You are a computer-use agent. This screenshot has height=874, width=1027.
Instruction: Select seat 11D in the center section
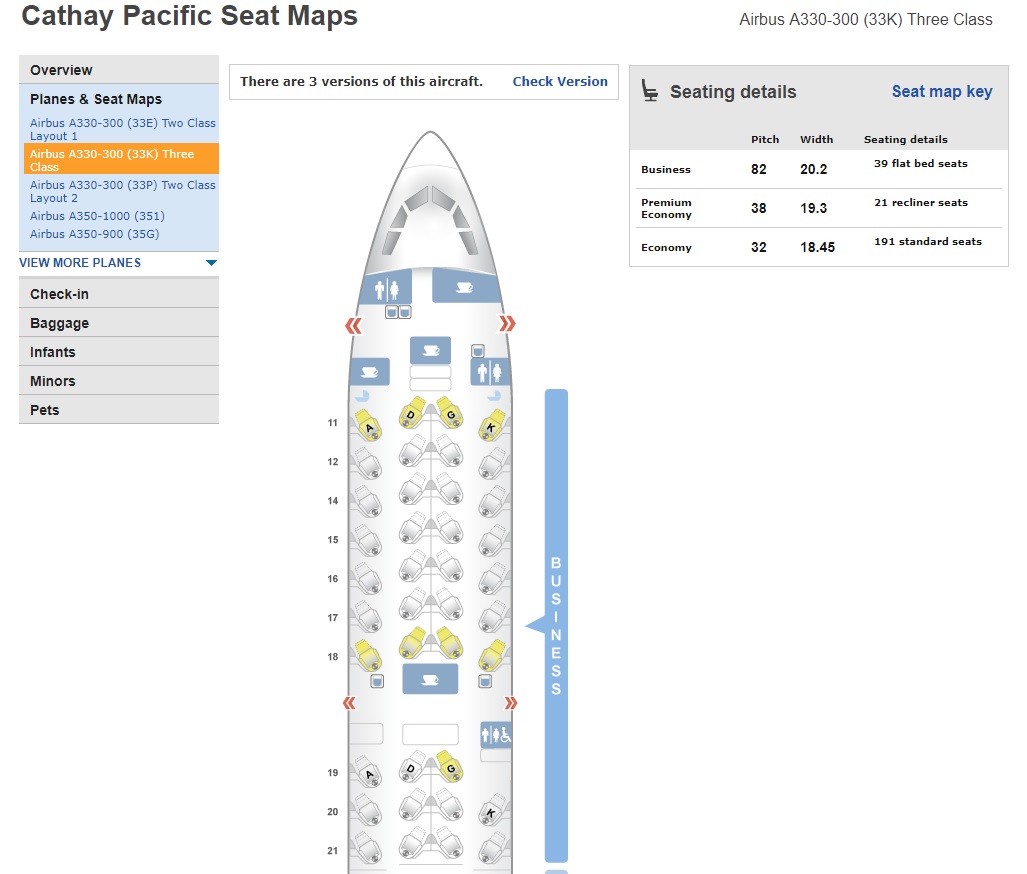click(411, 413)
